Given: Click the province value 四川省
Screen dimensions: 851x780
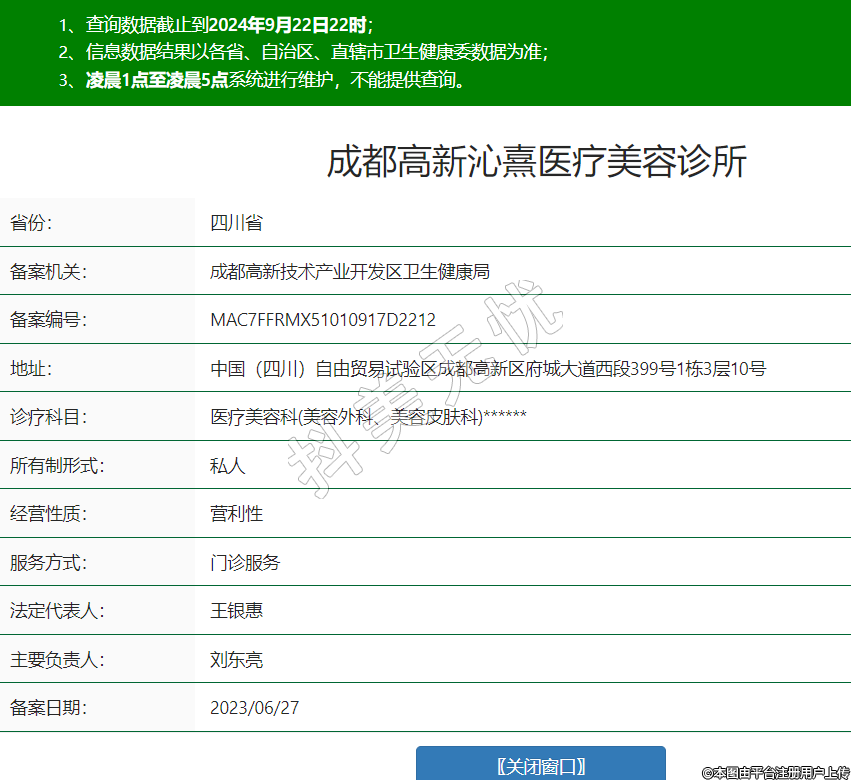Looking at the screenshot, I should point(236,223).
